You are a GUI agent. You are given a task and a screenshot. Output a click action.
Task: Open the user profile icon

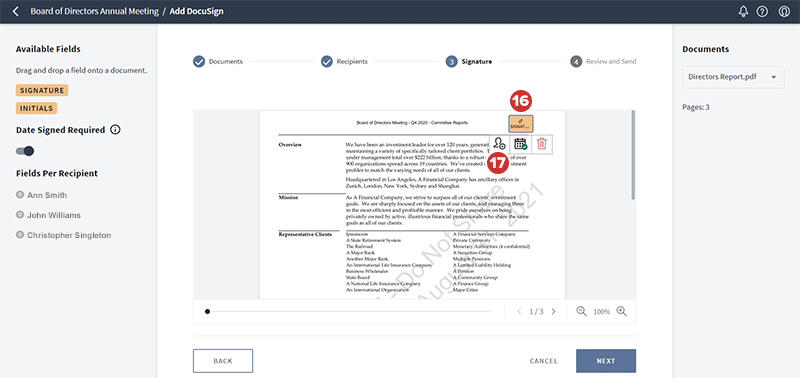click(784, 11)
